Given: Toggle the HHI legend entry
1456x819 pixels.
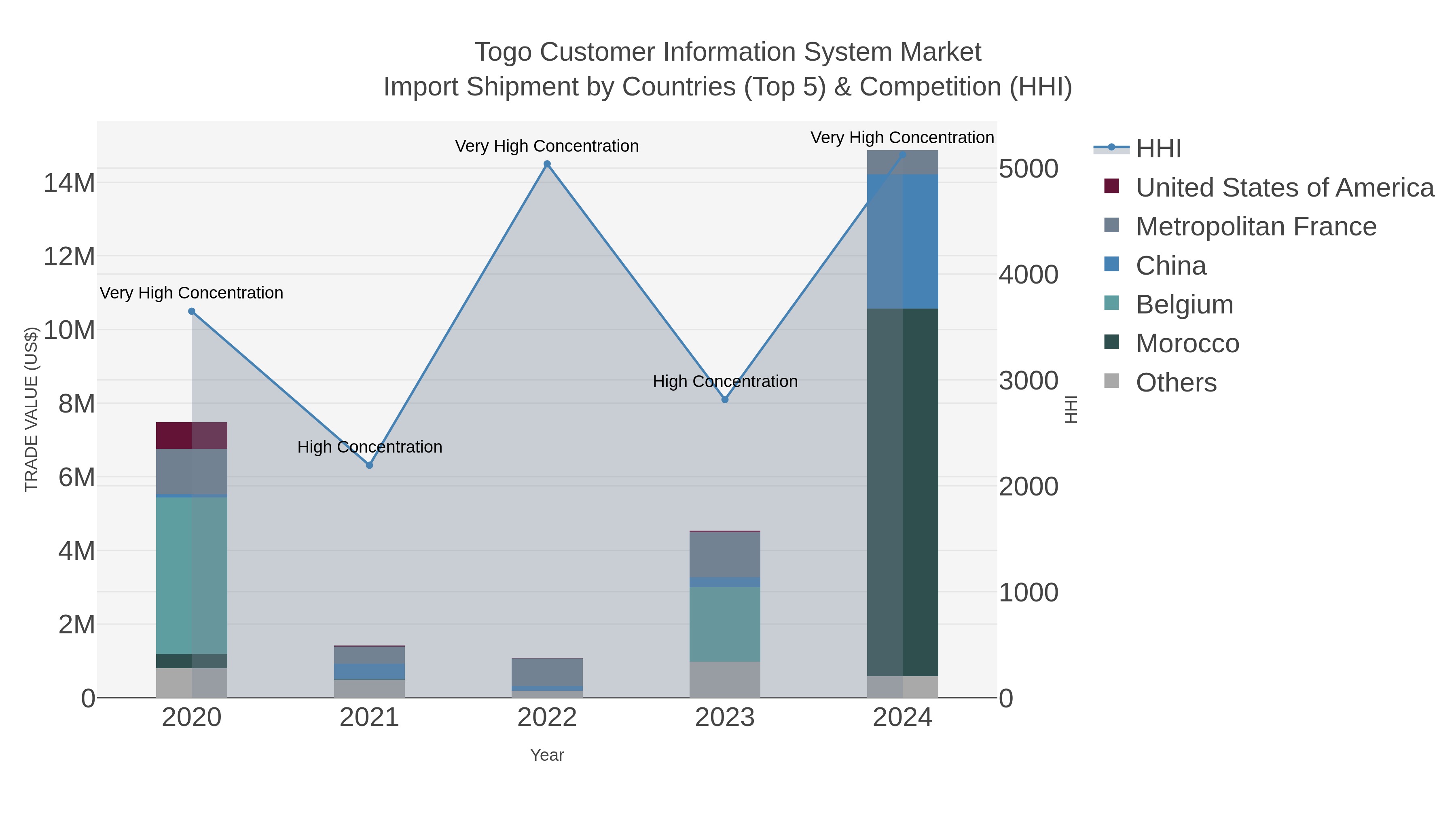Looking at the screenshot, I should pos(1137,149).
